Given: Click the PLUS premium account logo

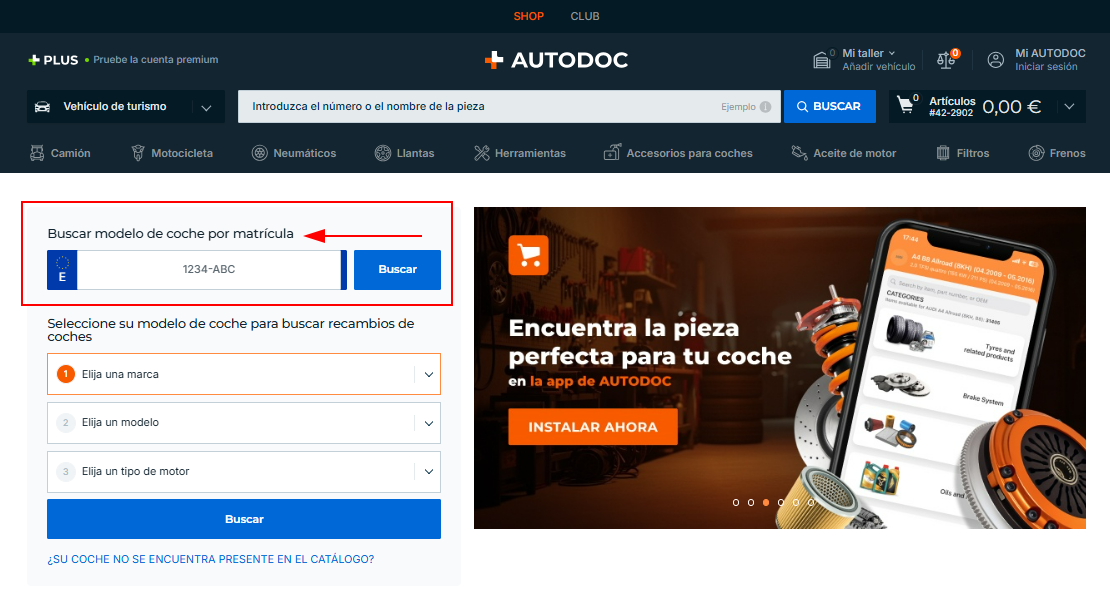Looking at the screenshot, I should click(53, 60).
